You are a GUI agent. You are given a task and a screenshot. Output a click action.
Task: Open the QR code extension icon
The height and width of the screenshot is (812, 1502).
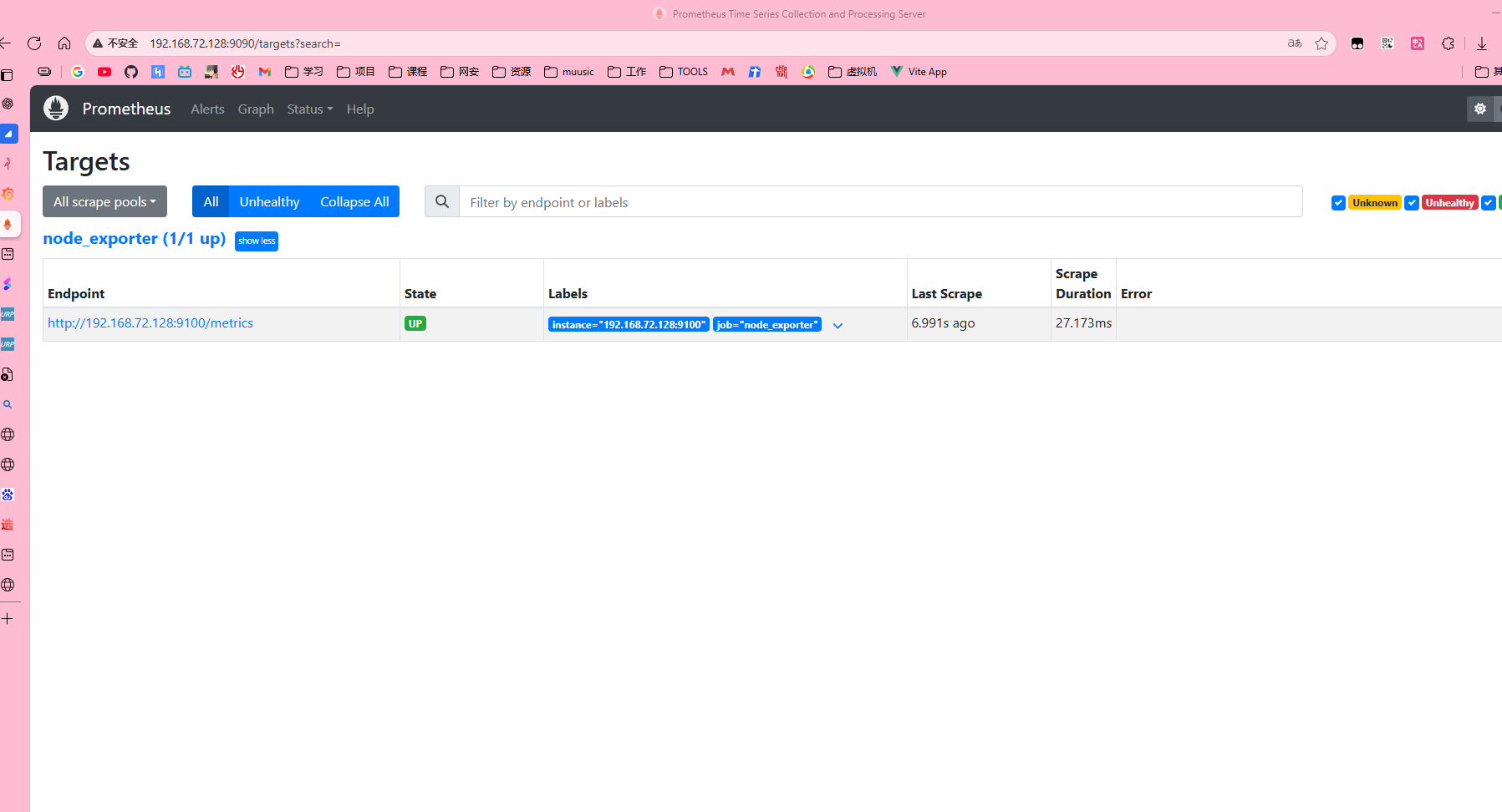click(x=1387, y=43)
